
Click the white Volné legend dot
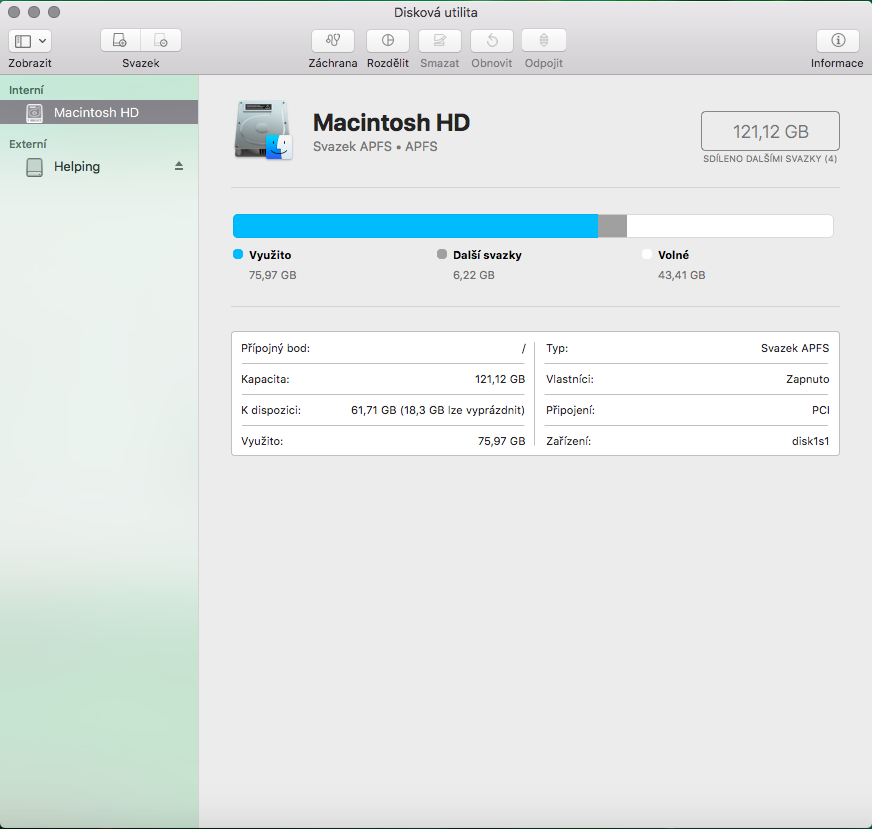[x=647, y=254]
